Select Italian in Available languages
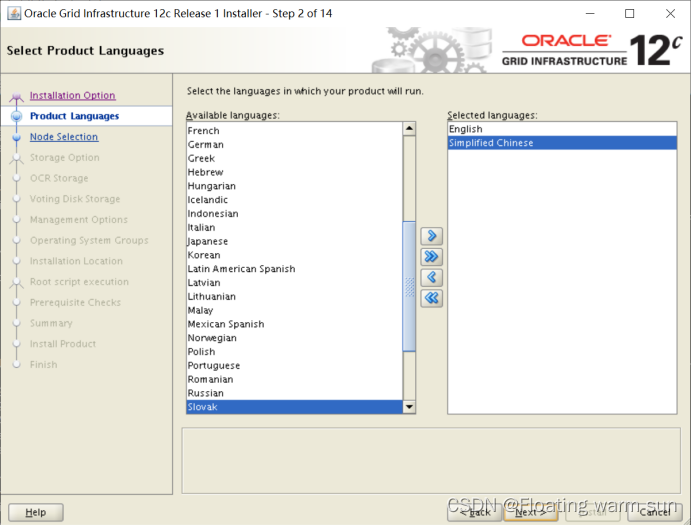 click(x=294, y=227)
